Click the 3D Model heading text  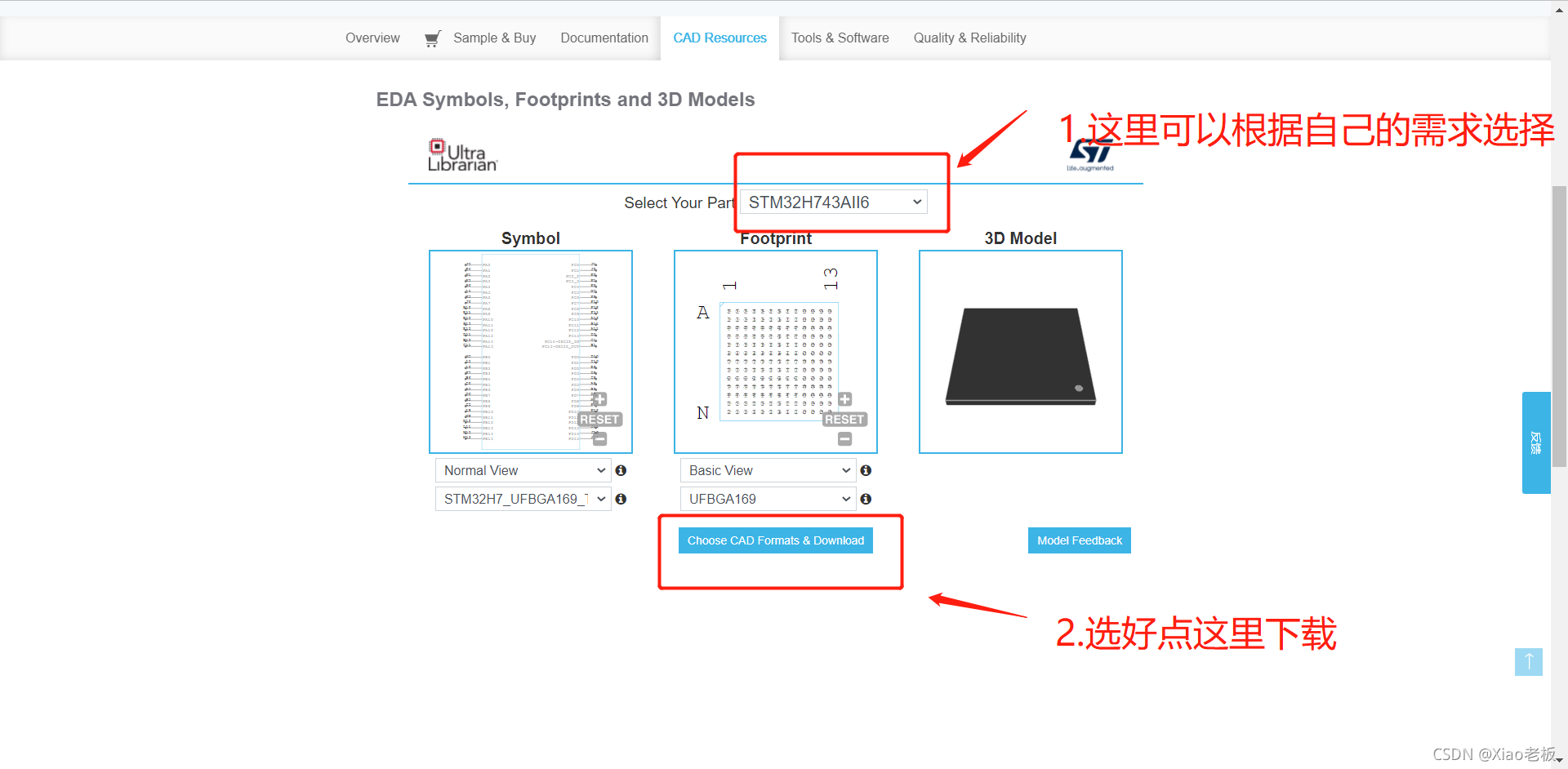pos(1021,238)
